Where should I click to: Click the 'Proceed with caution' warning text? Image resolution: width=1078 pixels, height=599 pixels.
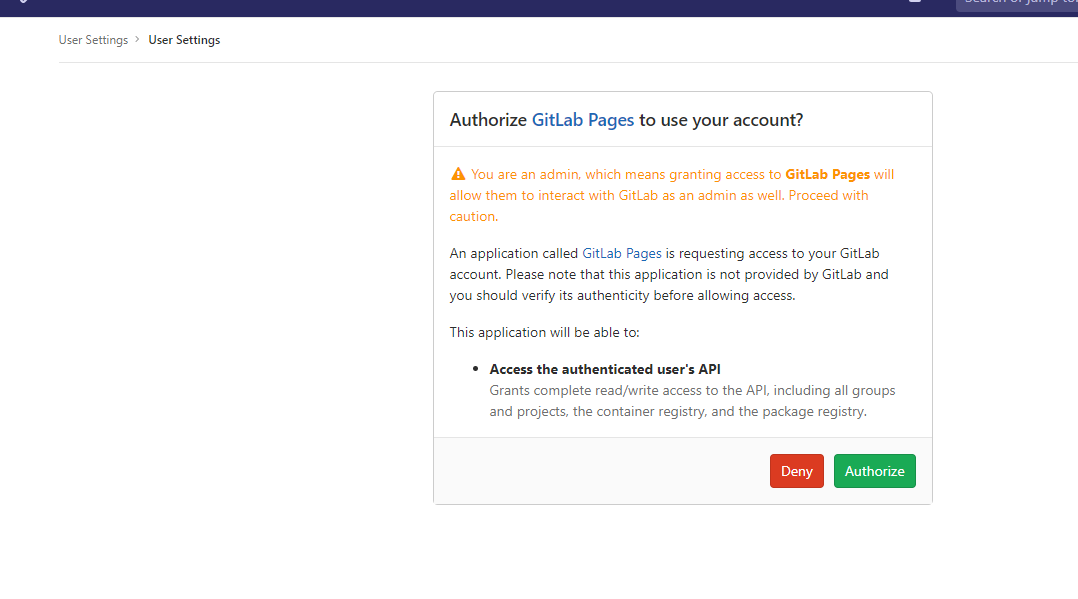[659, 206]
